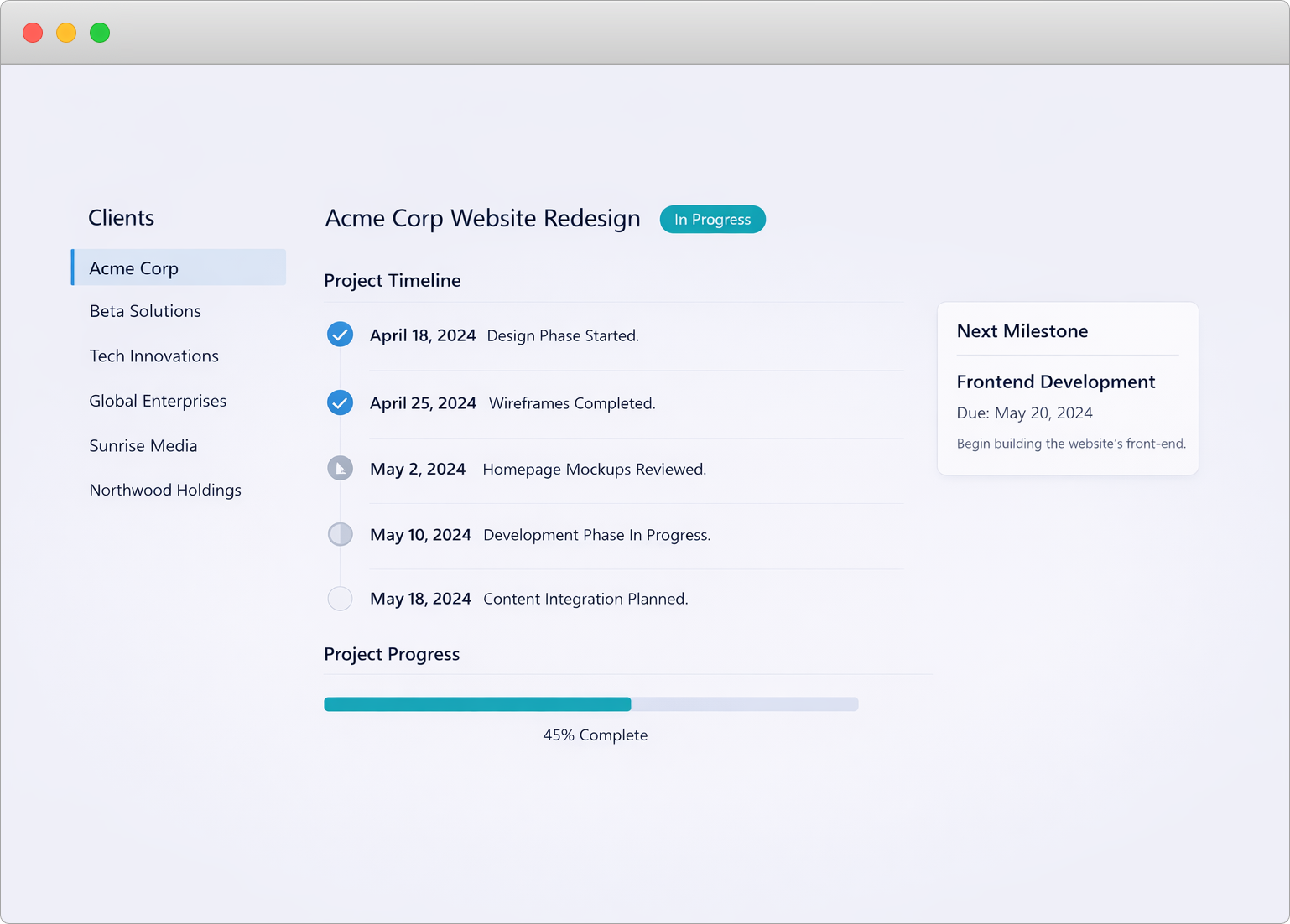Click the April 18, 2024 timeline date
The image size is (1290, 924).
423,335
